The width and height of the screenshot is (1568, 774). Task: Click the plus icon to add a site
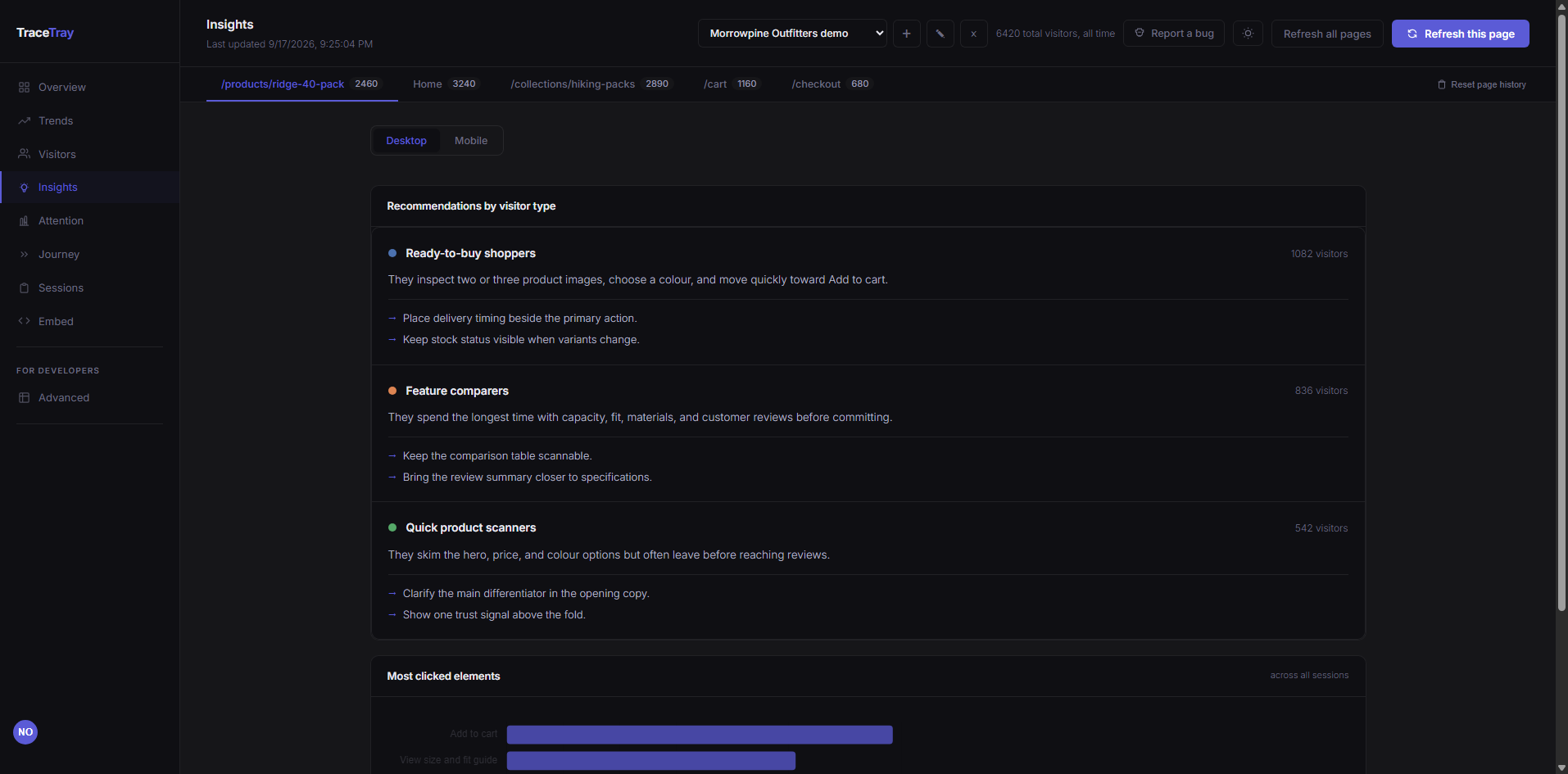tap(906, 34)
